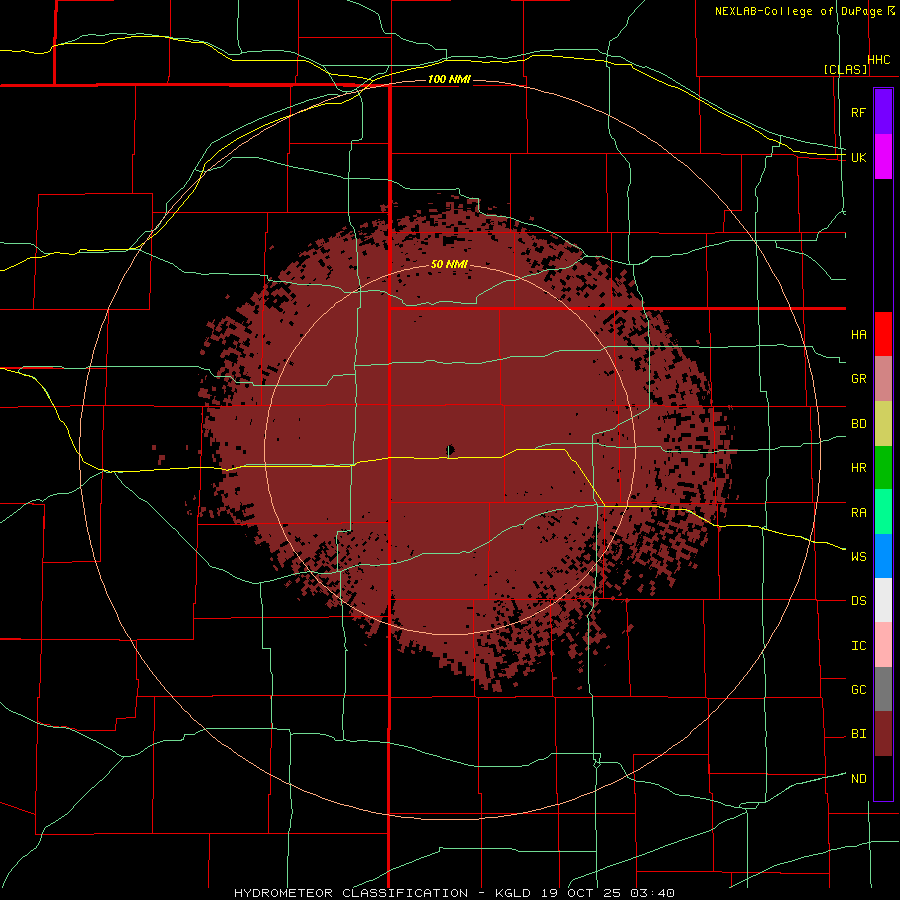Select the HR legend label
900x900 pixels.
[x=859, y=468]
